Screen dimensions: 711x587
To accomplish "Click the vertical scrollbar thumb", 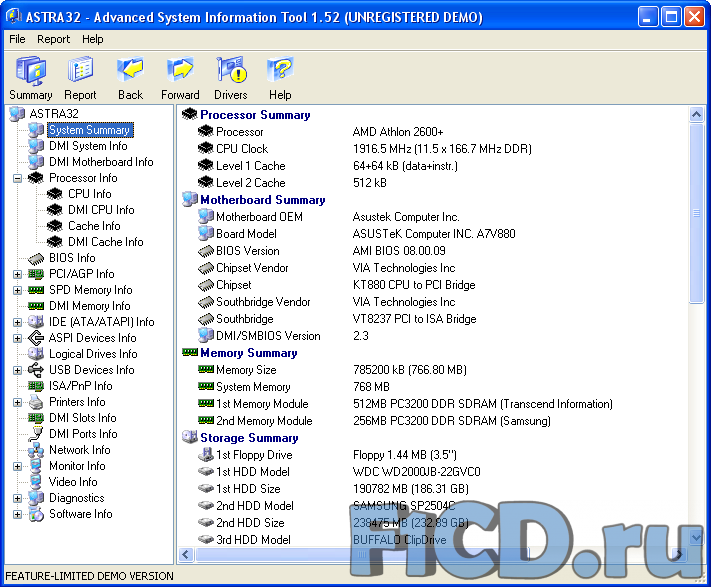I will 696,213.
